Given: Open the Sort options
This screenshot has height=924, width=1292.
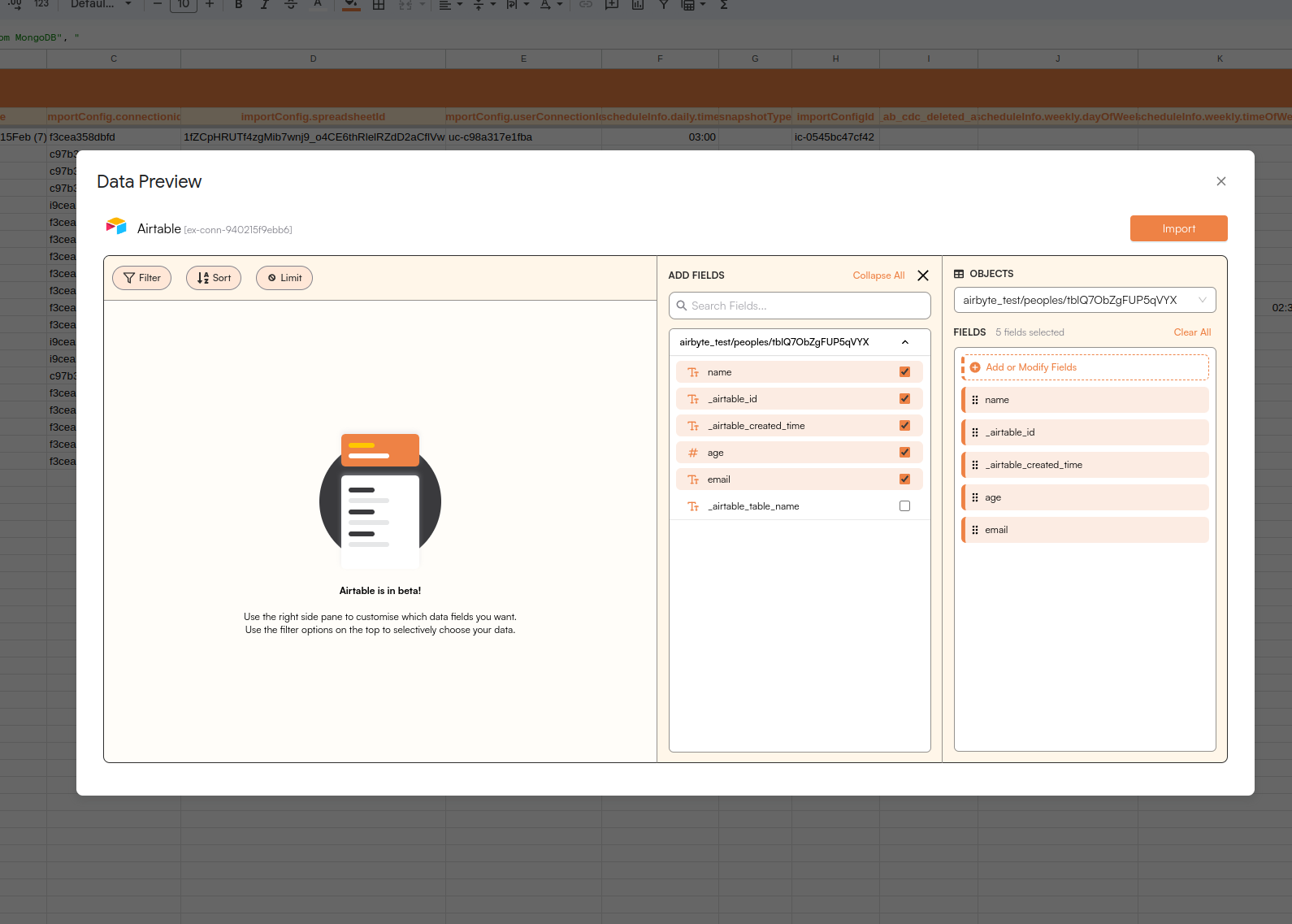Looking at the screenshot, I should [x=214, y=278].
